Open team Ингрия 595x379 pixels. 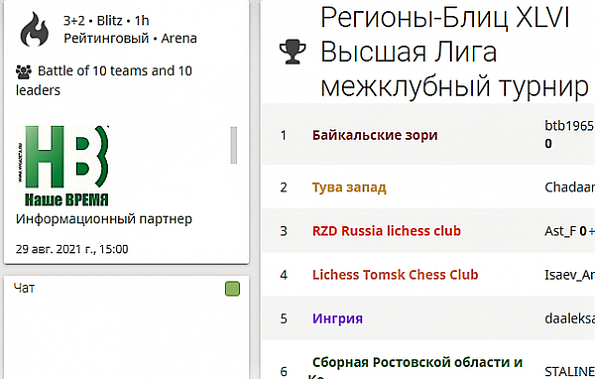337,318
